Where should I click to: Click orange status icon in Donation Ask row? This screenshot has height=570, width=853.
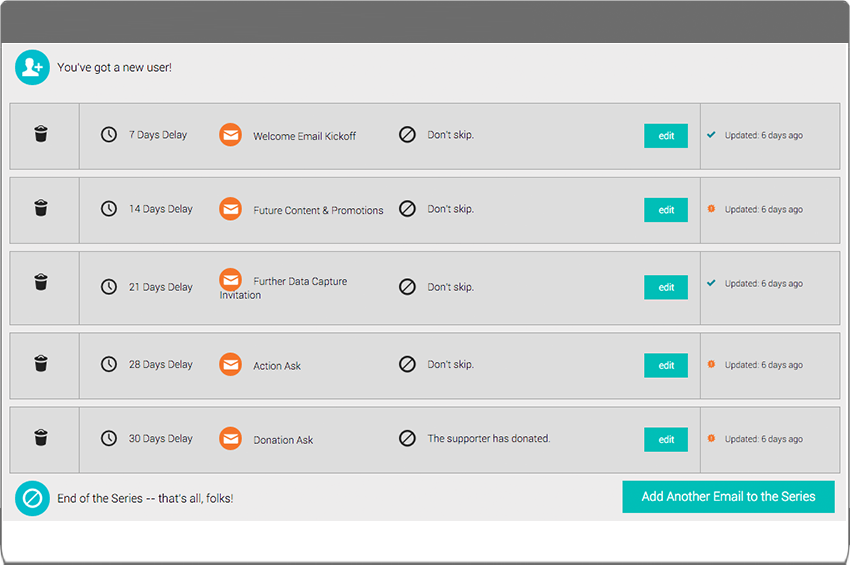tap(711, 438)
